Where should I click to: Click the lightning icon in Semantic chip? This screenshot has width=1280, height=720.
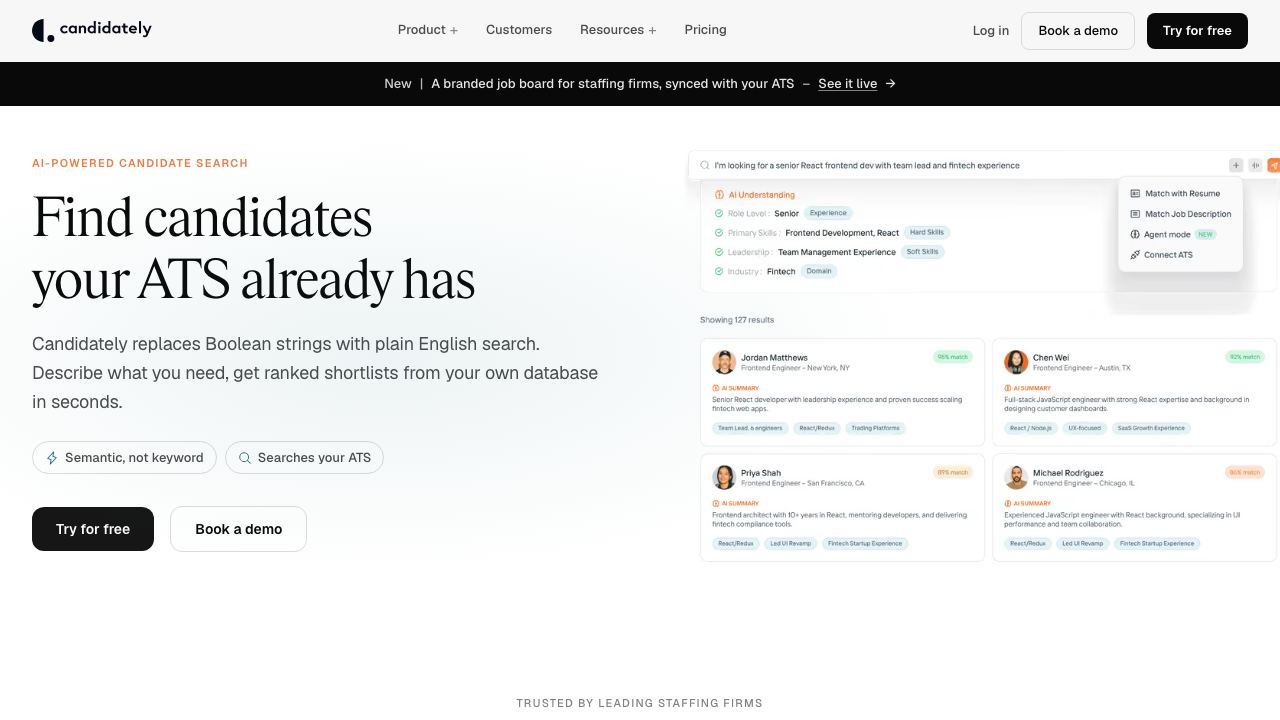(x=52, y=458)
